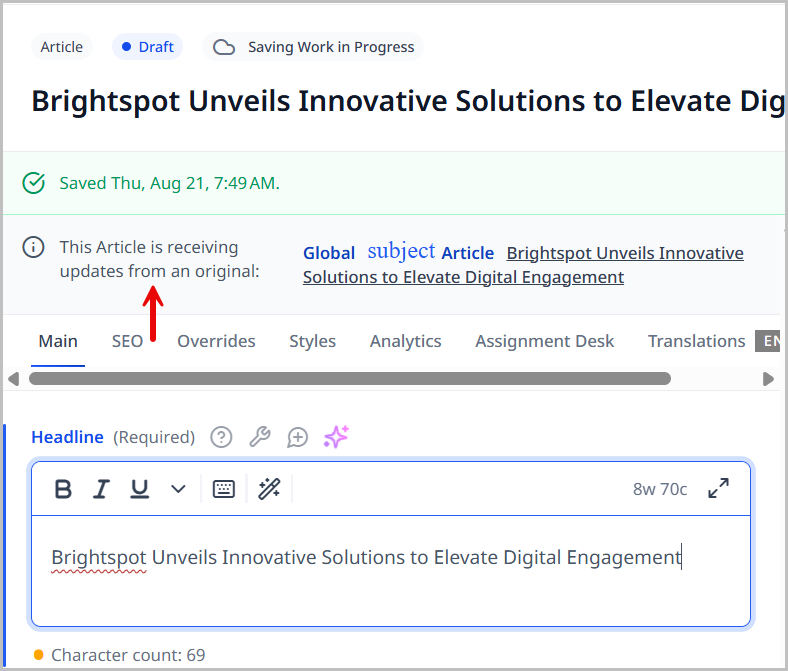This screenshot has width=788, height=671.
Task: Click the magic wand icon in toolbar
Action: click(269, 489)
